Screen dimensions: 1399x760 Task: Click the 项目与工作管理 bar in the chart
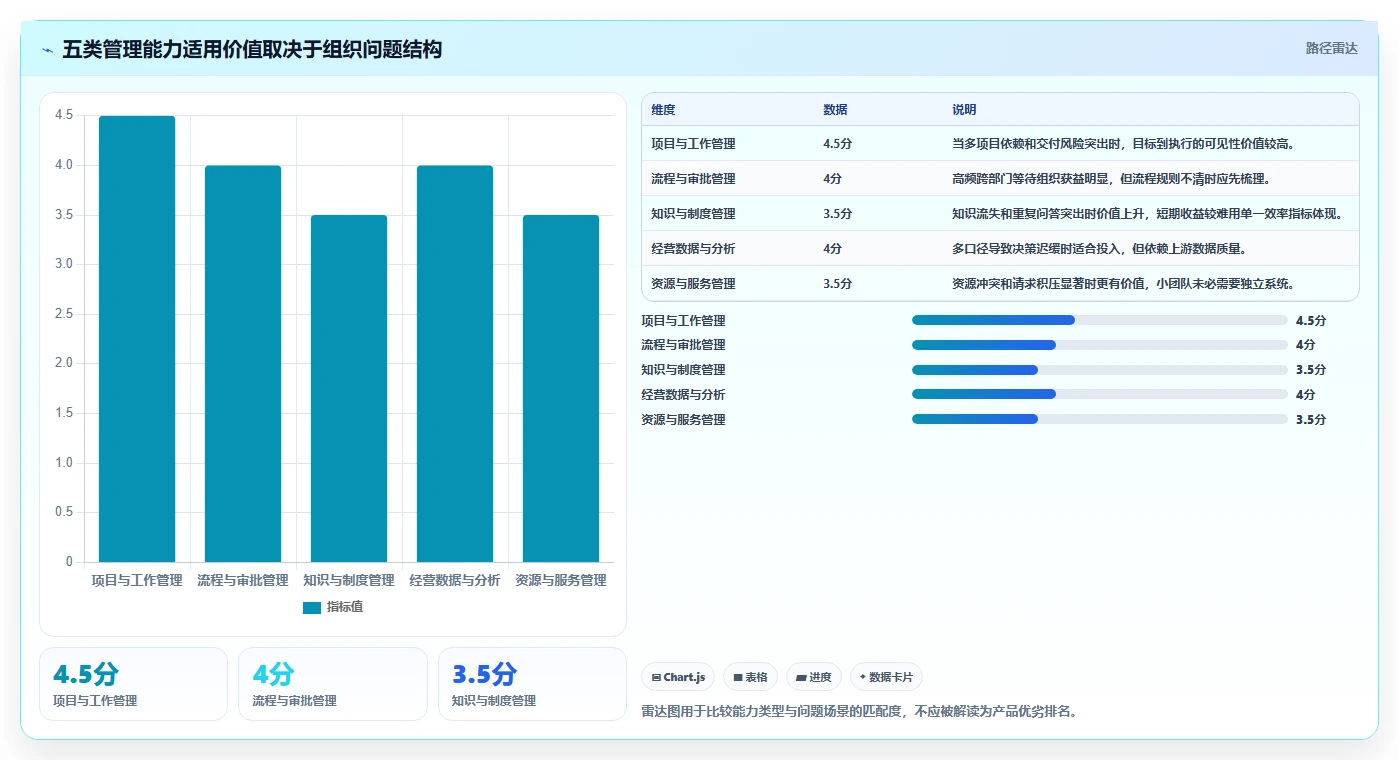(x=137, y=339)
